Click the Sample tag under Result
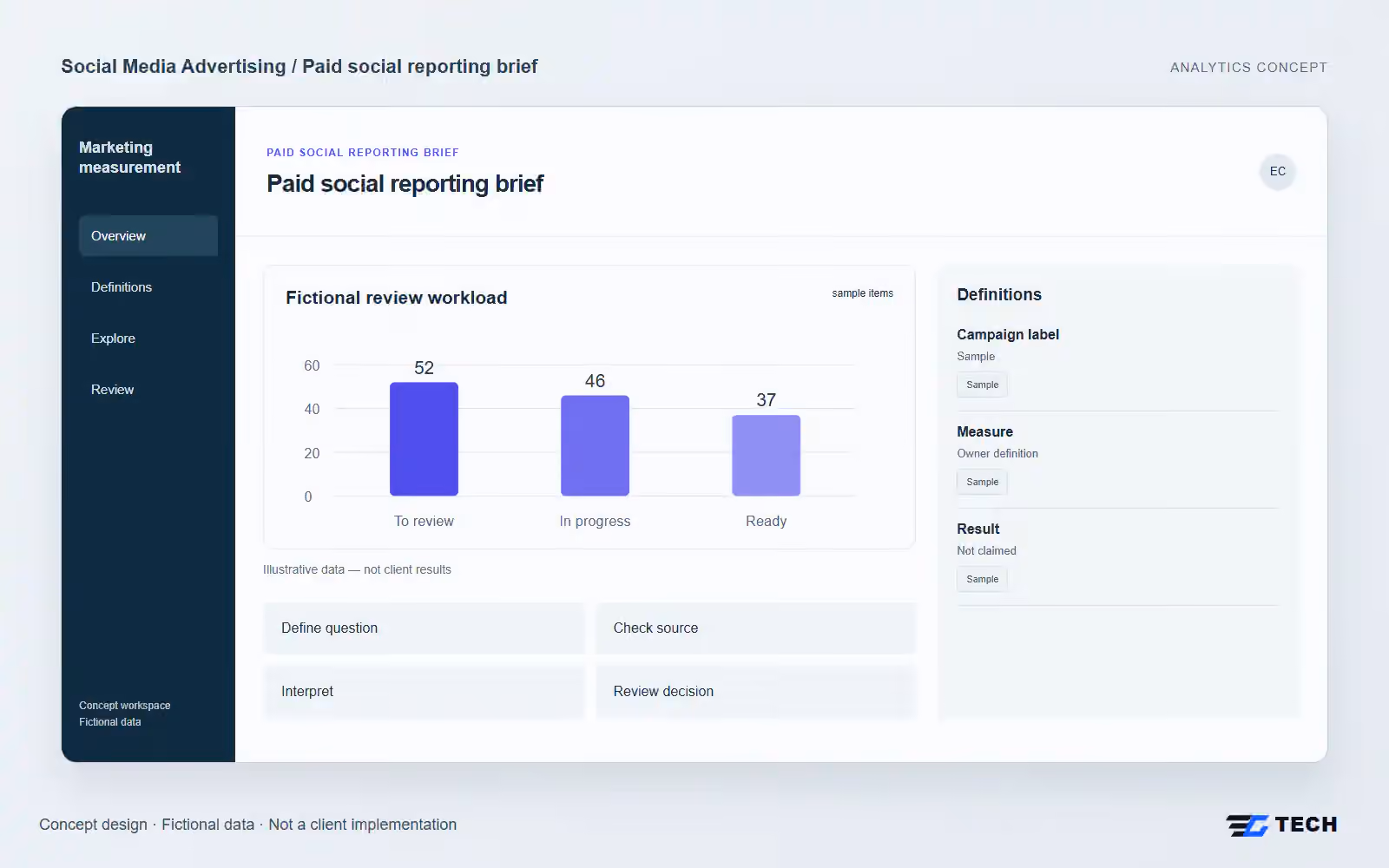Screen dimensions: 1389x868 point(982,579)
